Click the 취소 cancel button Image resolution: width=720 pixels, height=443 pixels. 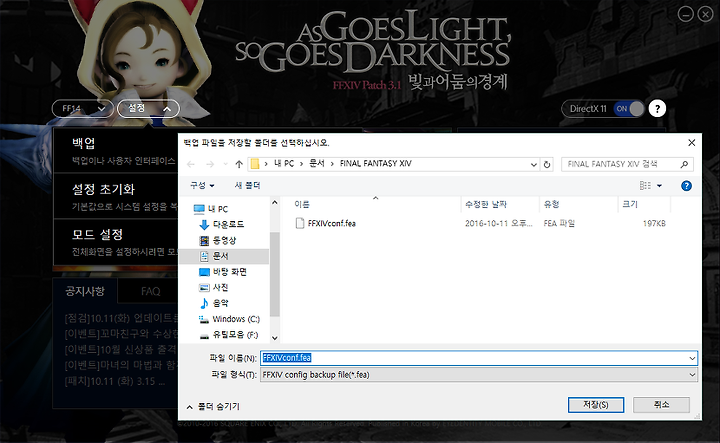click(661, 405)
